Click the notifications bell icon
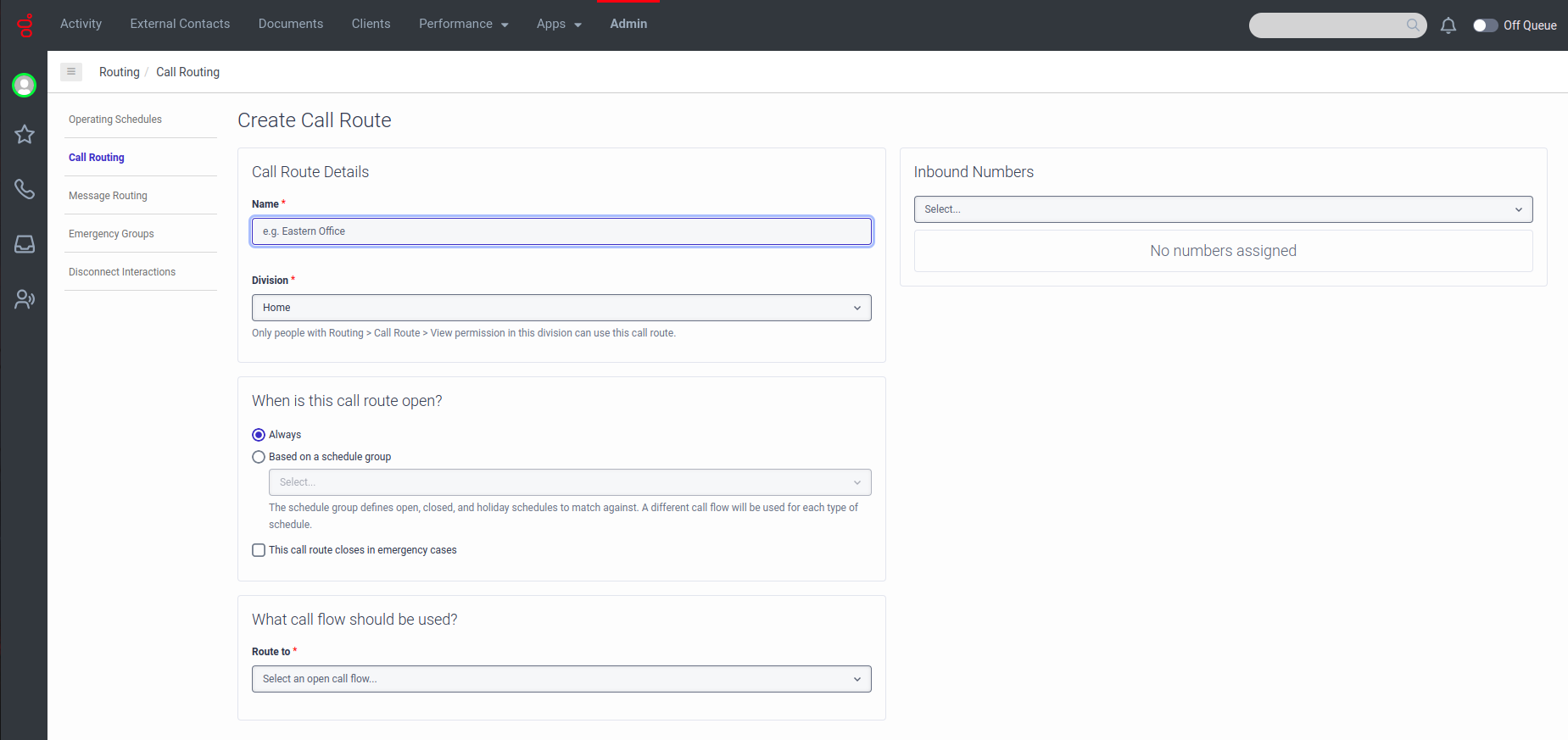Screen dimensions: 1568x740 (1448, 25)
